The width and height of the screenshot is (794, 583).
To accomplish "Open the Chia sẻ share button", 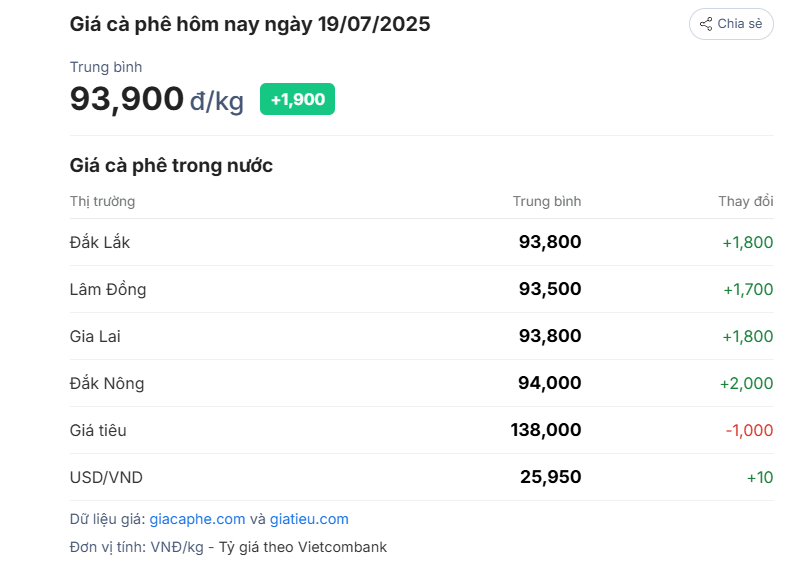I will [731, 24].
